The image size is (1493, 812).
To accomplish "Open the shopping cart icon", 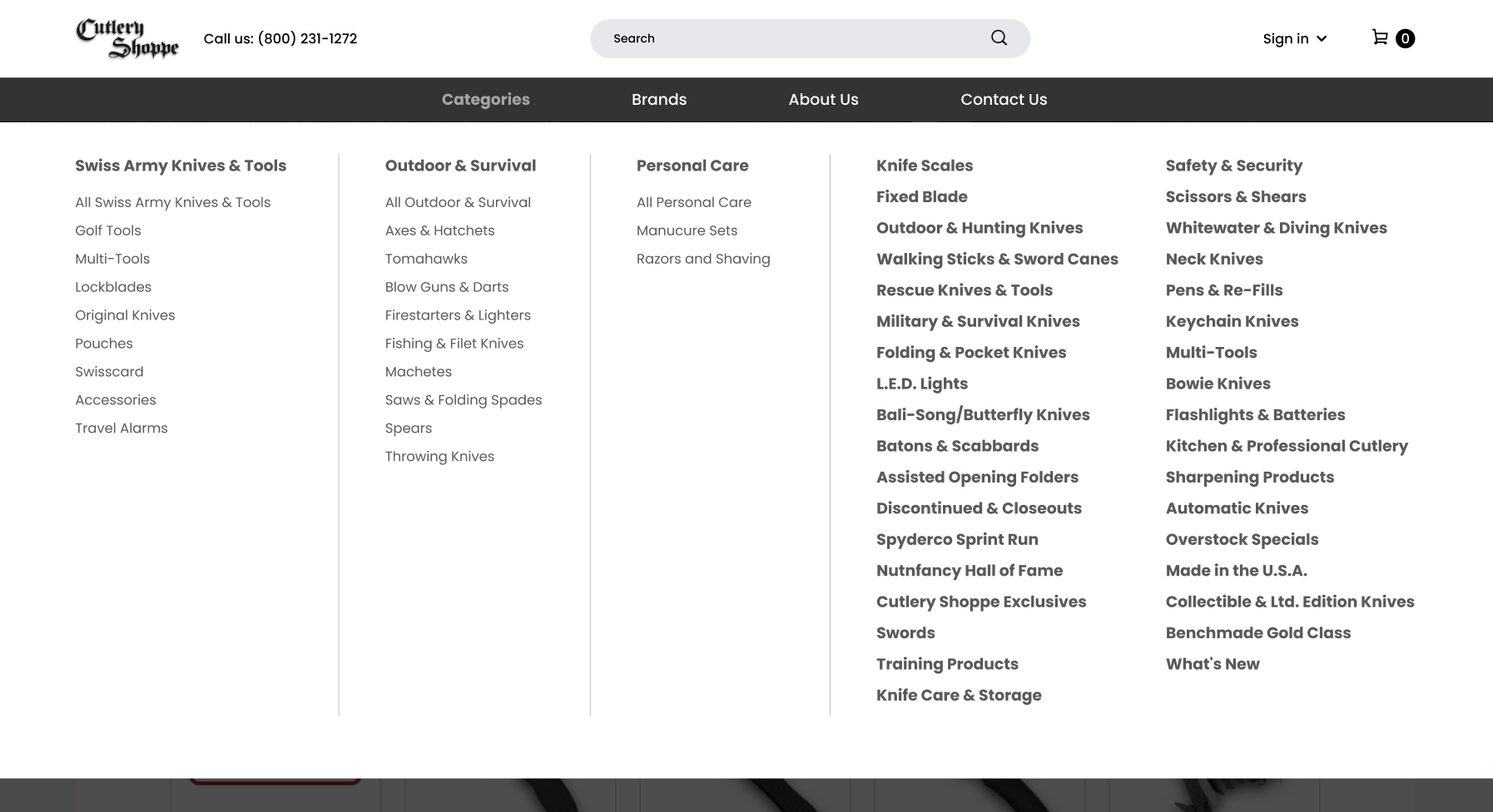I will pos(1380,37).
